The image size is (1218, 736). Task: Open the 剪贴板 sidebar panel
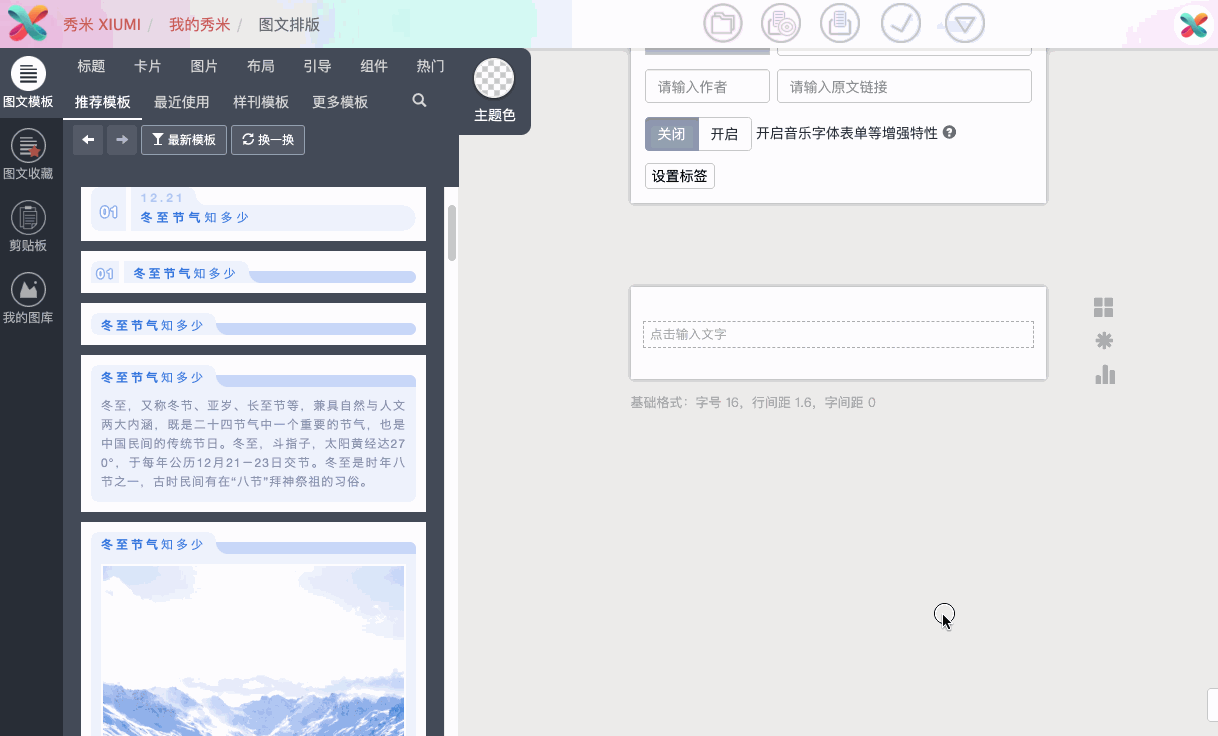pos(28,227)
